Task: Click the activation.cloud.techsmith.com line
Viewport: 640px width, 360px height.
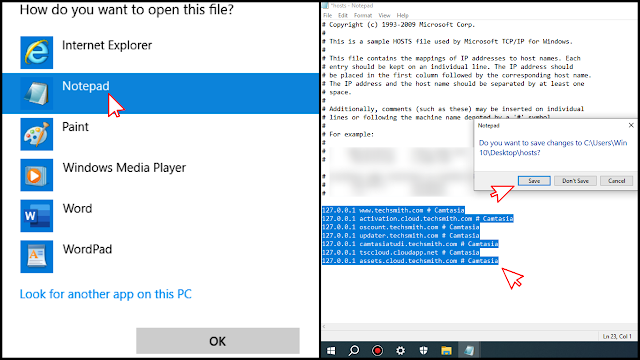Action: tap(418, 218)
